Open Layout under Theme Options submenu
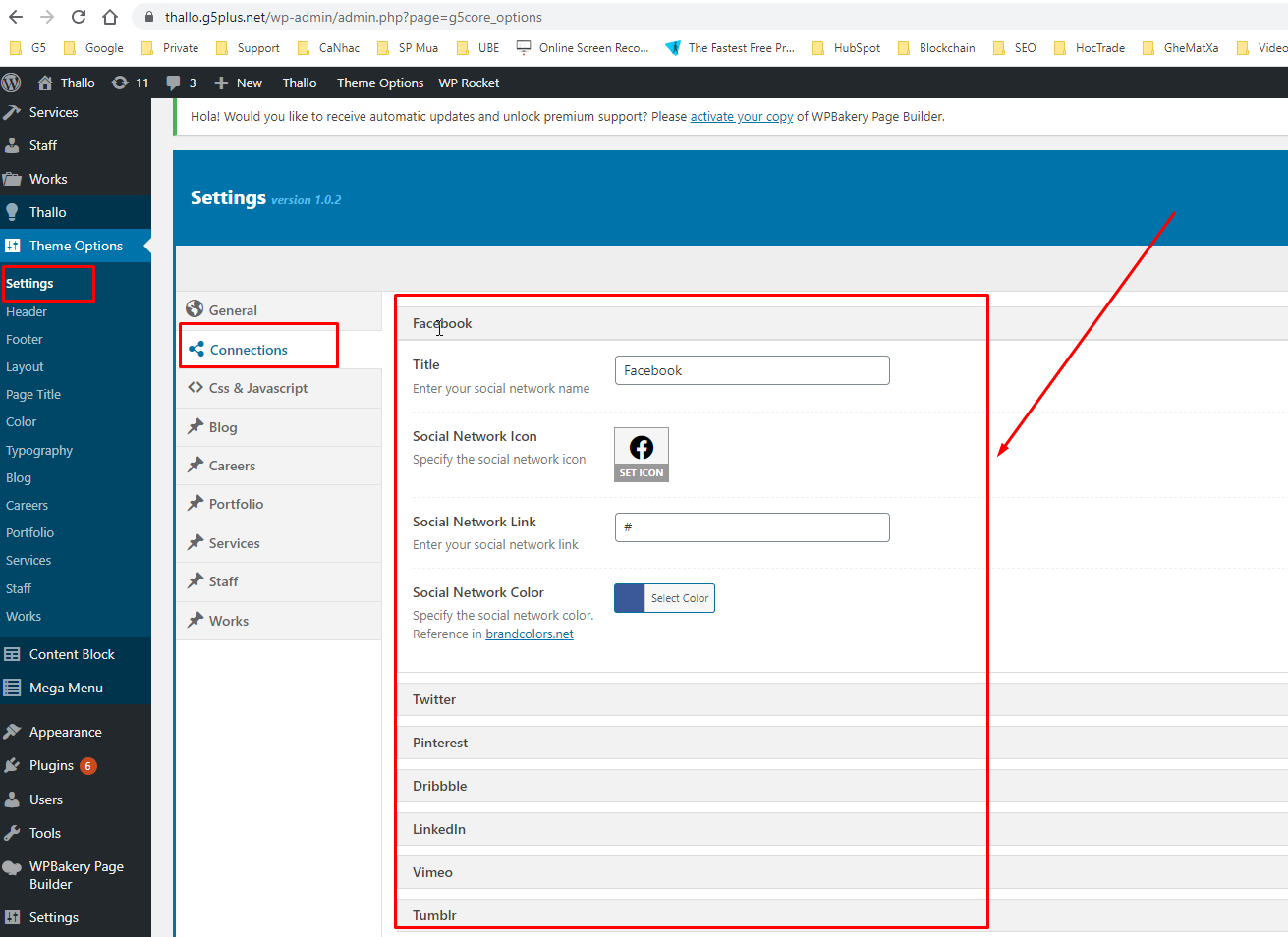The height and width of the screenshot is (937, 1288). coord(25,366)
